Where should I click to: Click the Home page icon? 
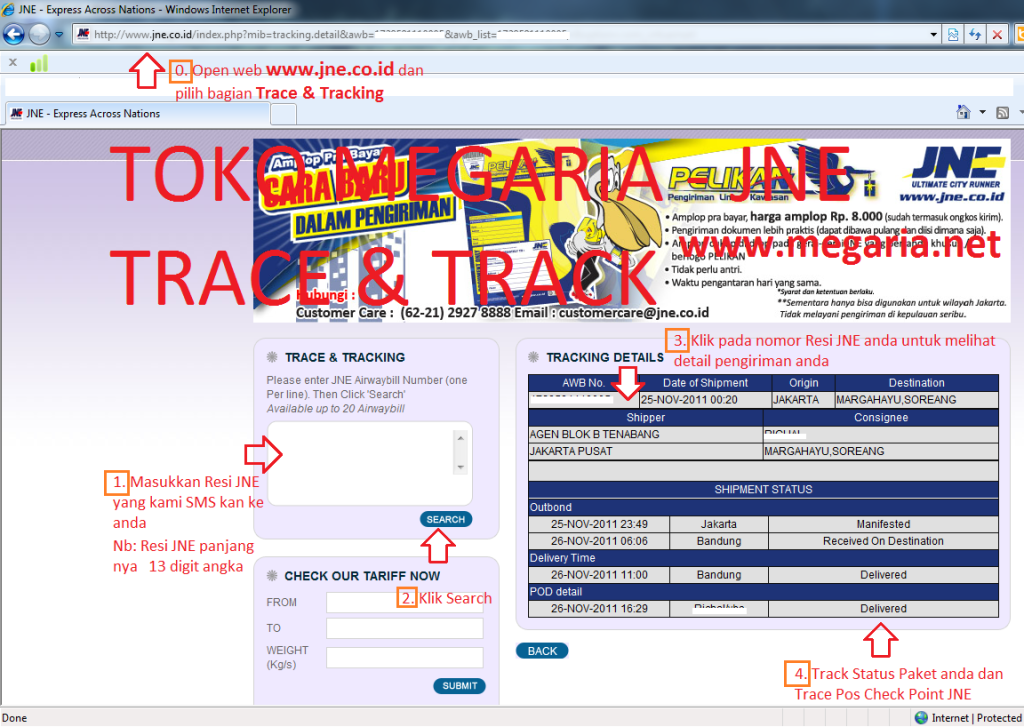tap(963, 112)
